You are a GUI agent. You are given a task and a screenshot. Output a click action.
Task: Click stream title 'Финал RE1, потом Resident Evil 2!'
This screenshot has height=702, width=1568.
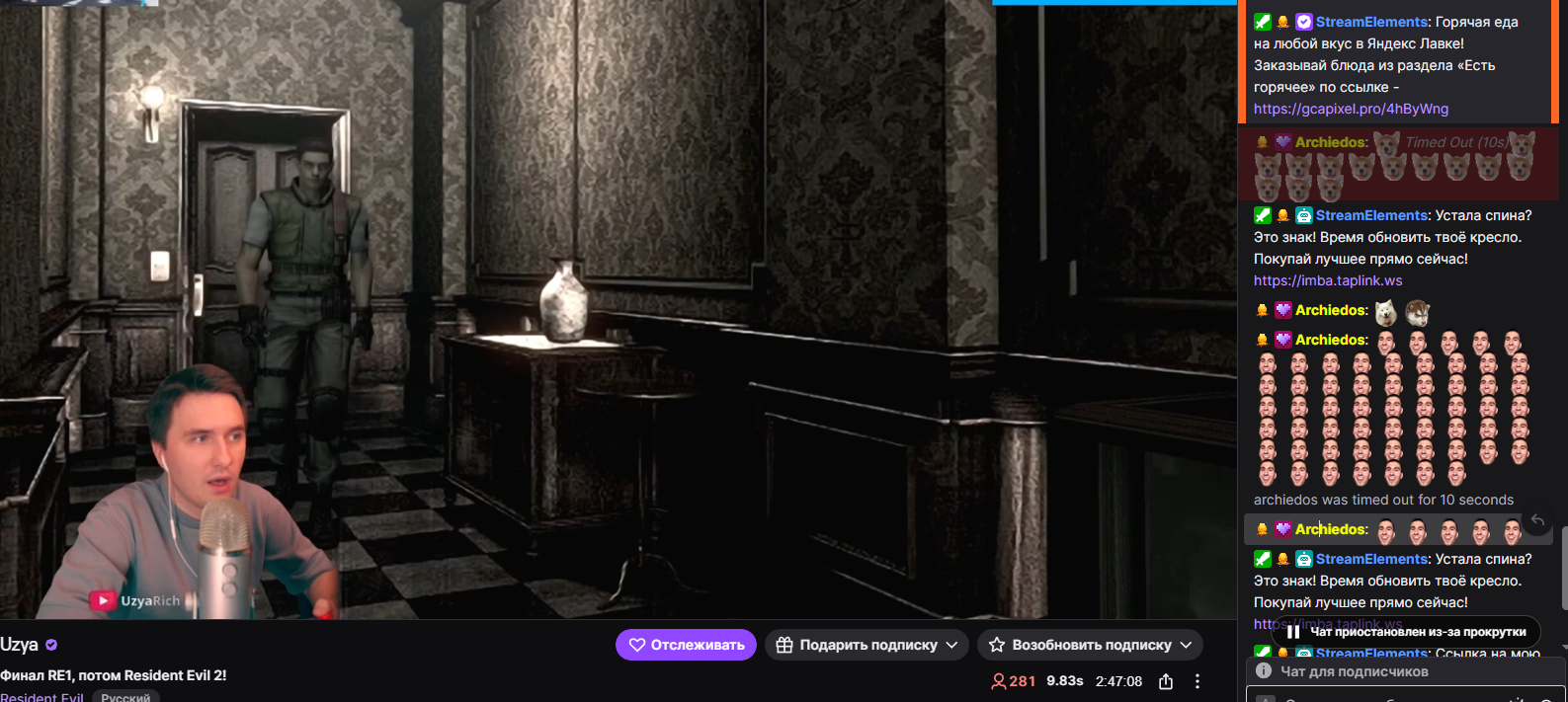click(x=114, y=675)
